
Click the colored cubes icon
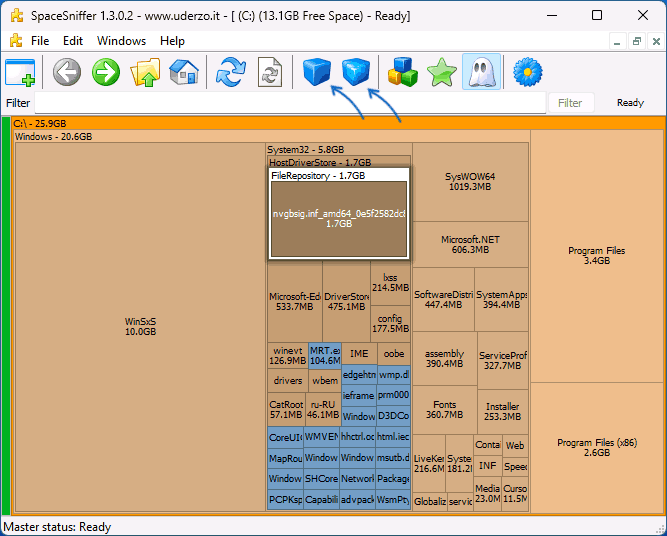[403, 72]
